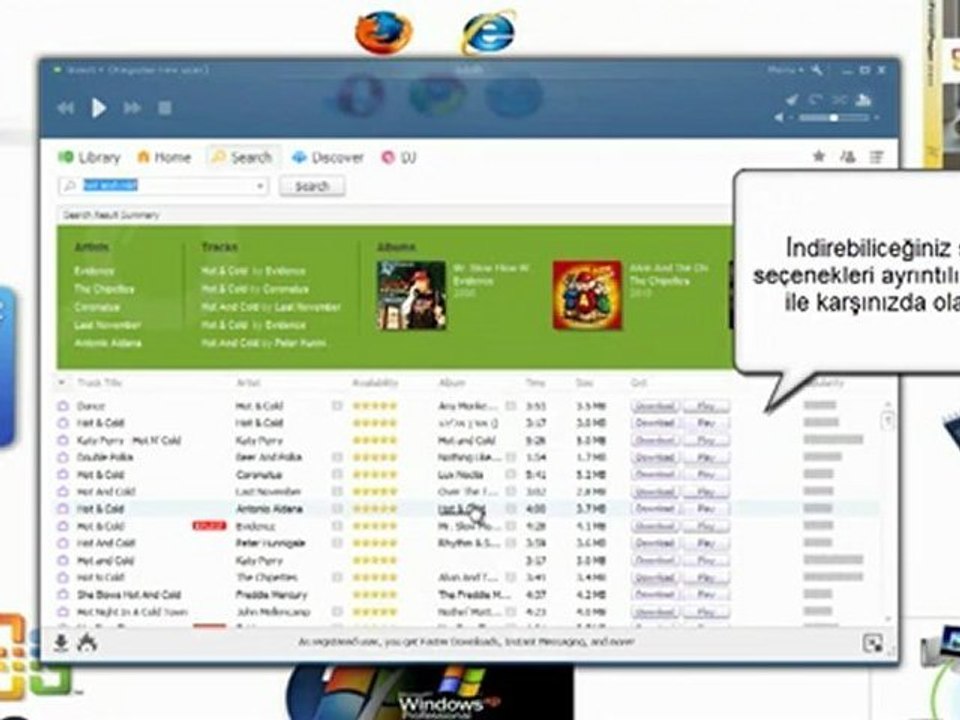Open settings via the wrench icon
The width and height of the screenshot is (960, 720).
click(x=817, y=70)
